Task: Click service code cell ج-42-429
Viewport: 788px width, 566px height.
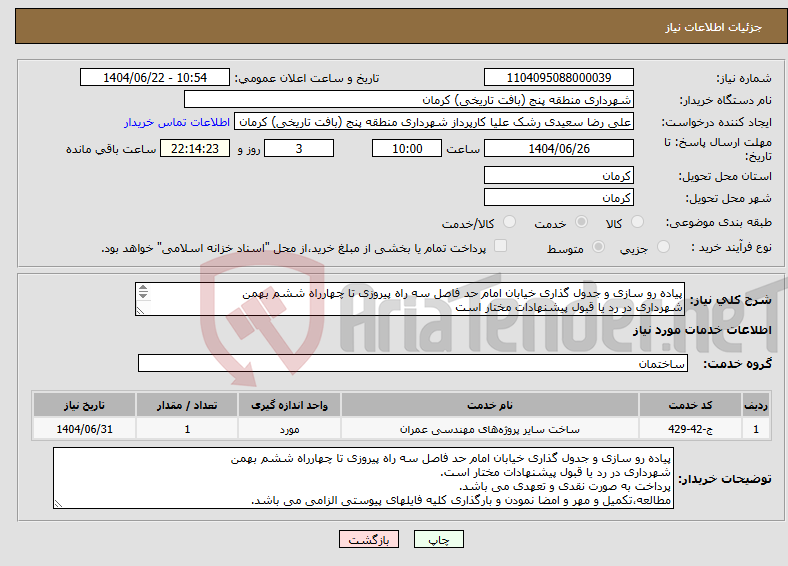Action: [691, 429]
